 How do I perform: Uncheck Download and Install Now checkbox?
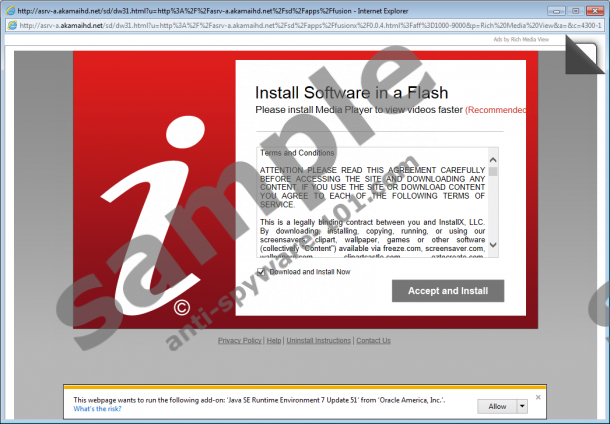pyautogui.click(x=261, y=271)
